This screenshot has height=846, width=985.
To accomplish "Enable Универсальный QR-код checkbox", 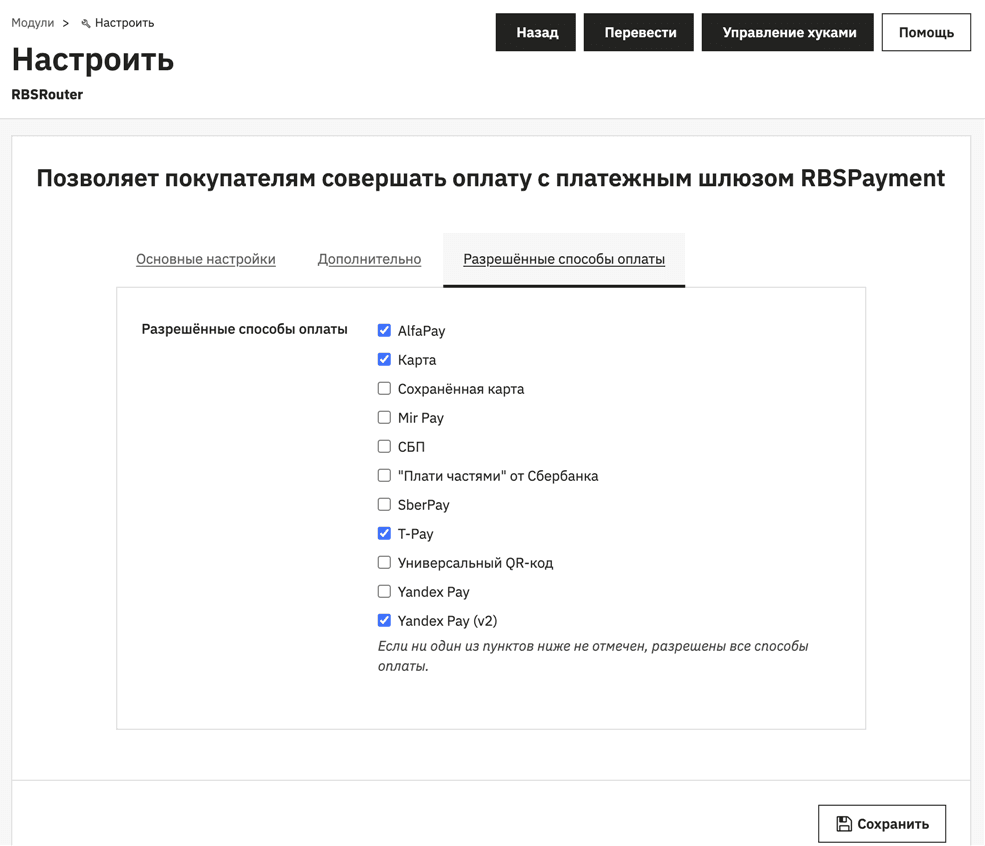I will [384, 562].
